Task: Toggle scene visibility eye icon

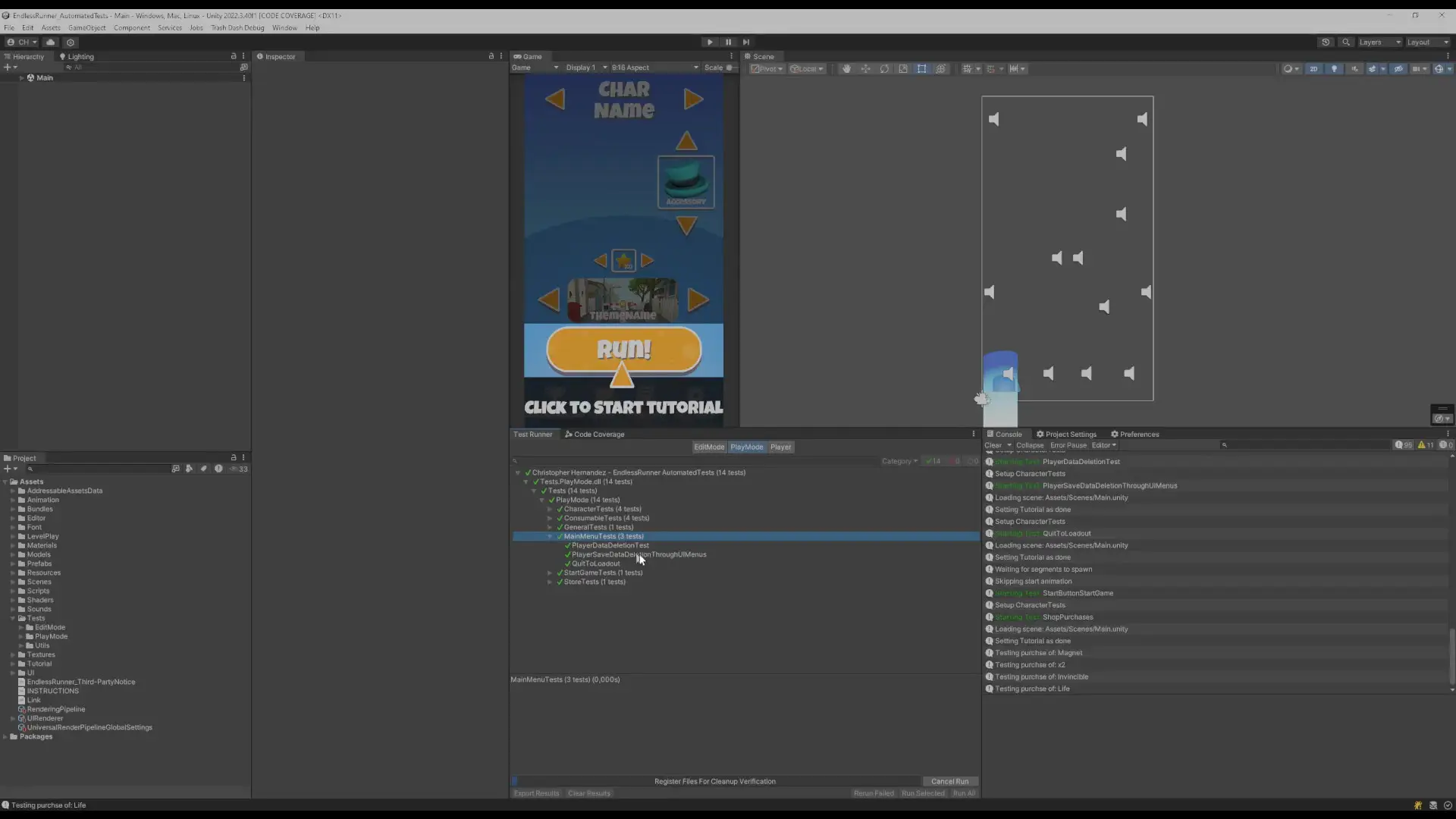Action: (x=1399, y=69)
